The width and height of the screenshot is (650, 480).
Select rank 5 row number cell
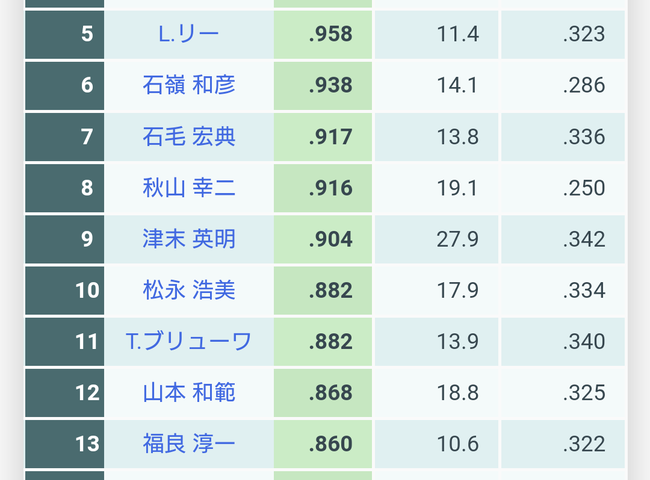click(87, 34)
